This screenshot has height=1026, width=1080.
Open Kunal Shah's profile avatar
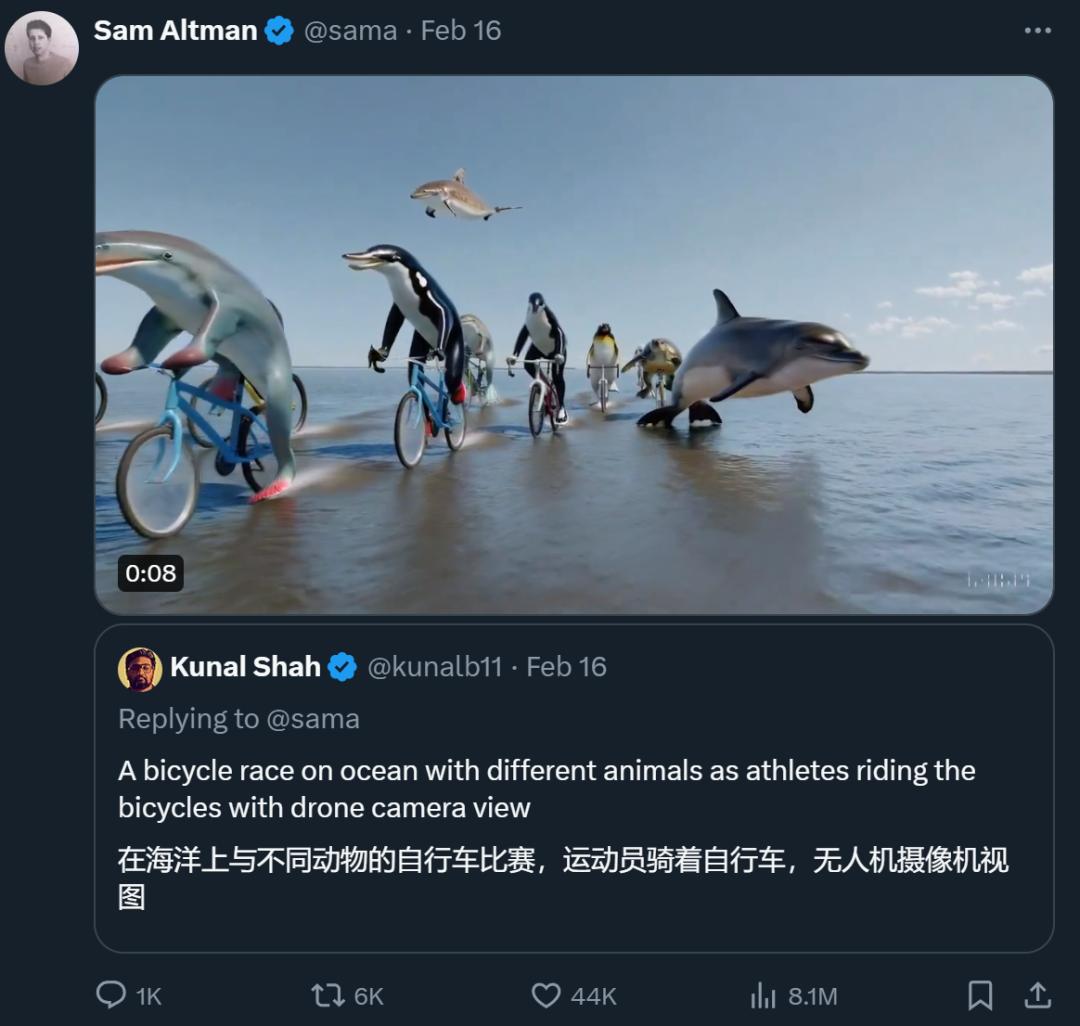pyautogui.click(x=140, y=669)
